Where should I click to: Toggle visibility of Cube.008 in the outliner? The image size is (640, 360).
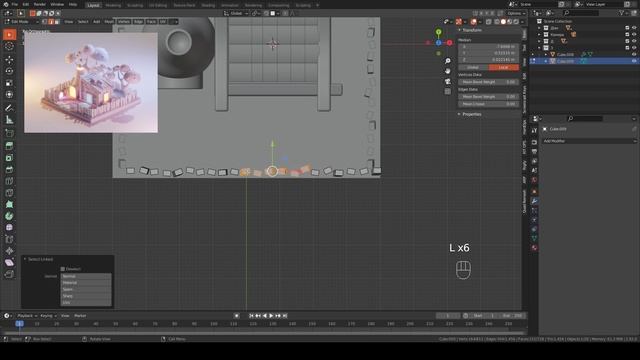pyautogui.click(x=634, y=54)
